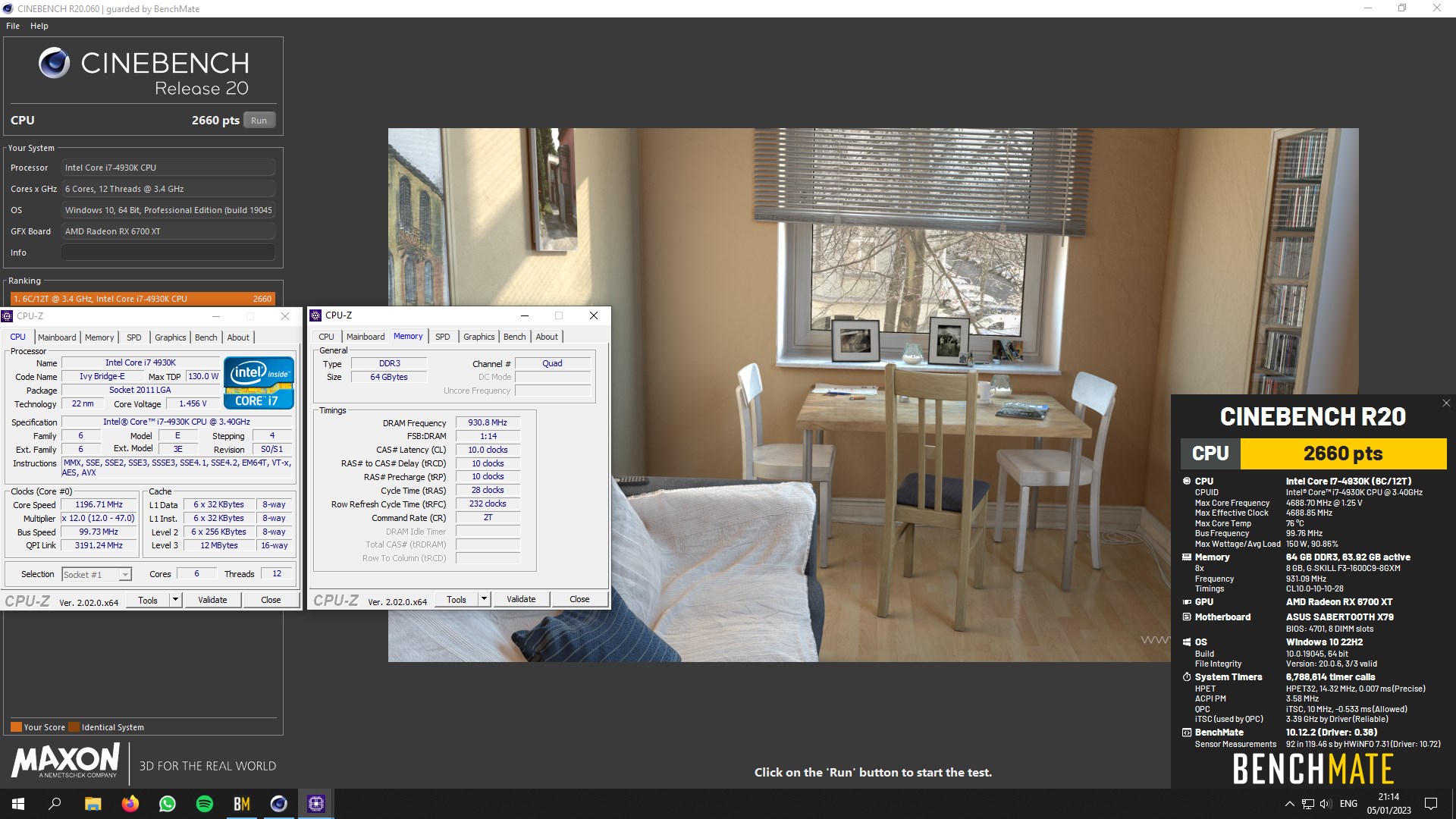Open WhatsApp taskbar icon
Image resolution: width=1456 pixels, height=819 pixels.
[168, 804]
